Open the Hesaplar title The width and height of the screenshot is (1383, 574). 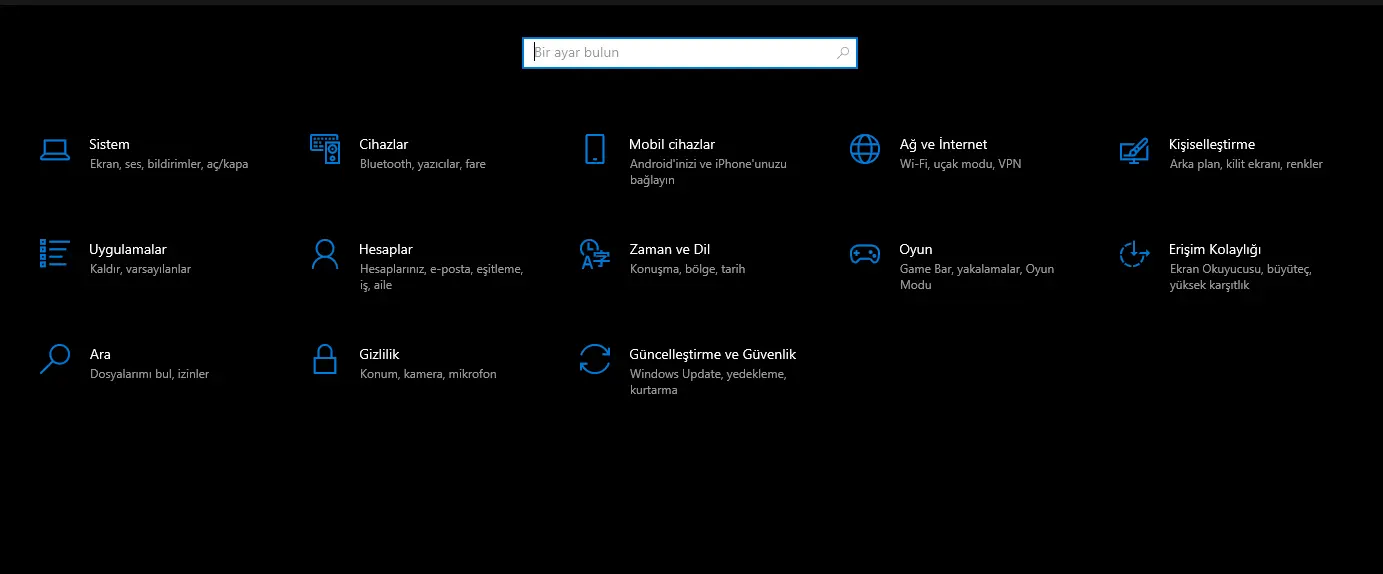tap(386, 249)
